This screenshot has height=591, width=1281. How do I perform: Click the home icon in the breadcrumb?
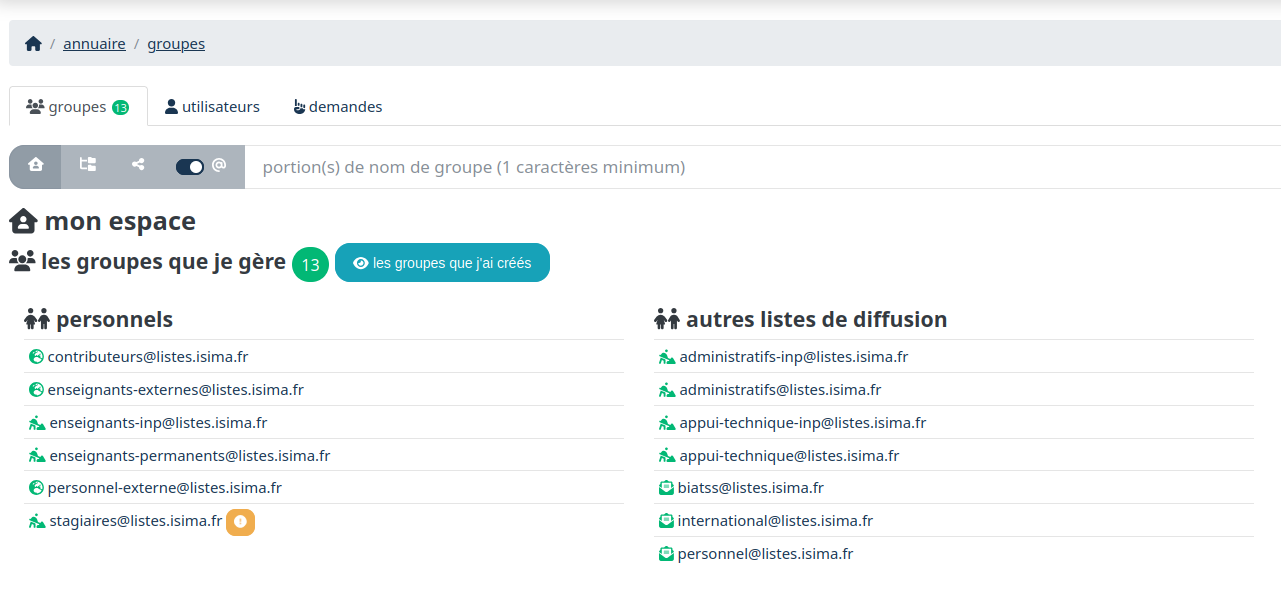(x=32, y=42)
